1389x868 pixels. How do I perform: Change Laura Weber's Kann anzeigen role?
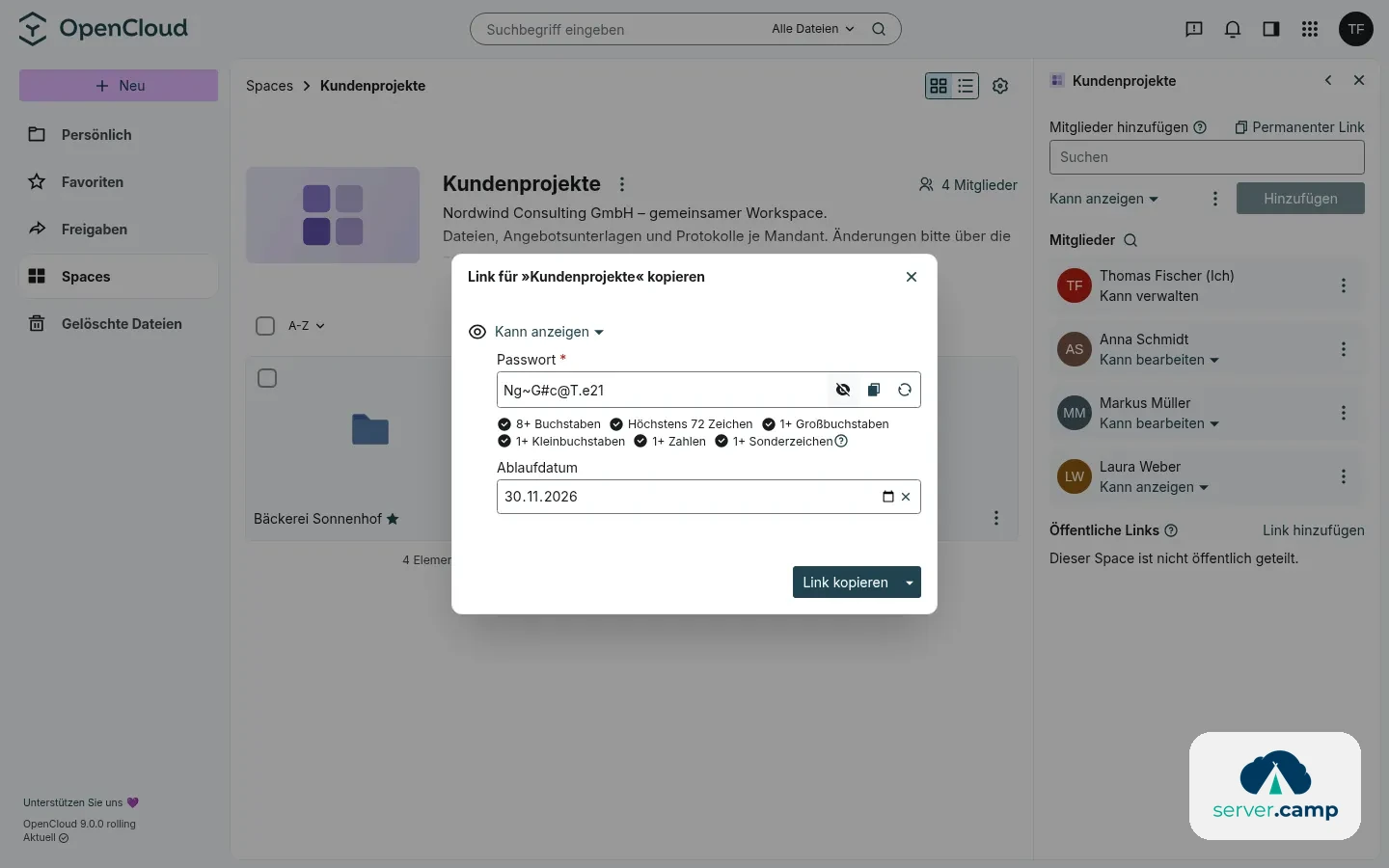point(1154,487)
